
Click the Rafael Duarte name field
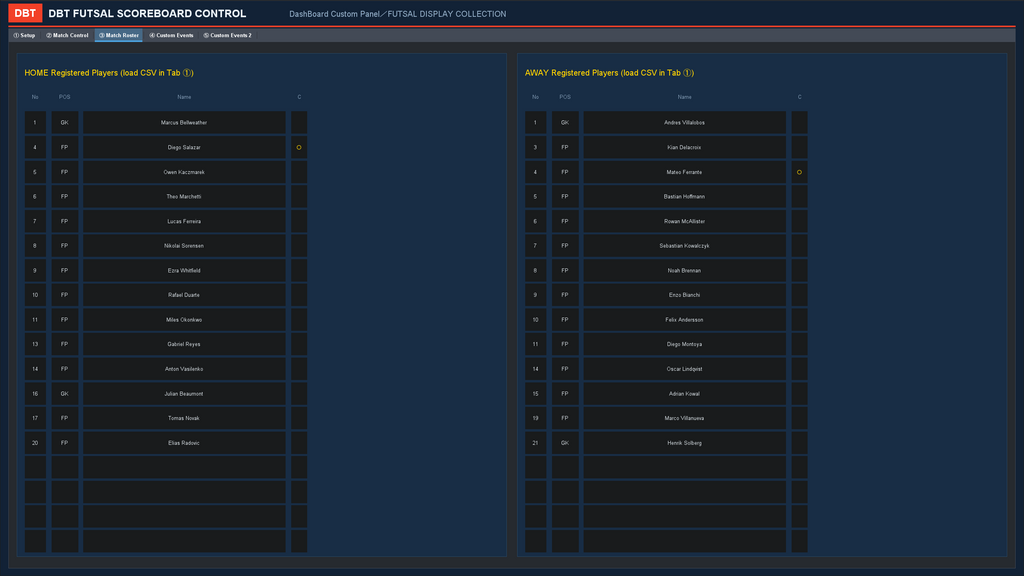click(184, 295)
